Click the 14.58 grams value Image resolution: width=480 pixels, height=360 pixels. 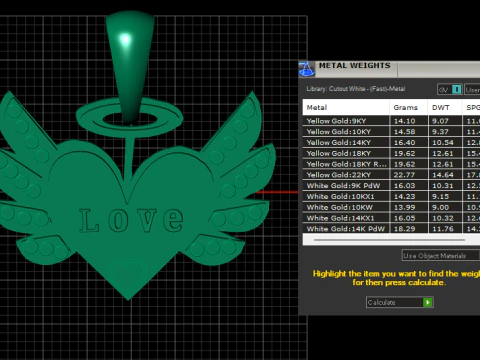[x=405, y=132]
